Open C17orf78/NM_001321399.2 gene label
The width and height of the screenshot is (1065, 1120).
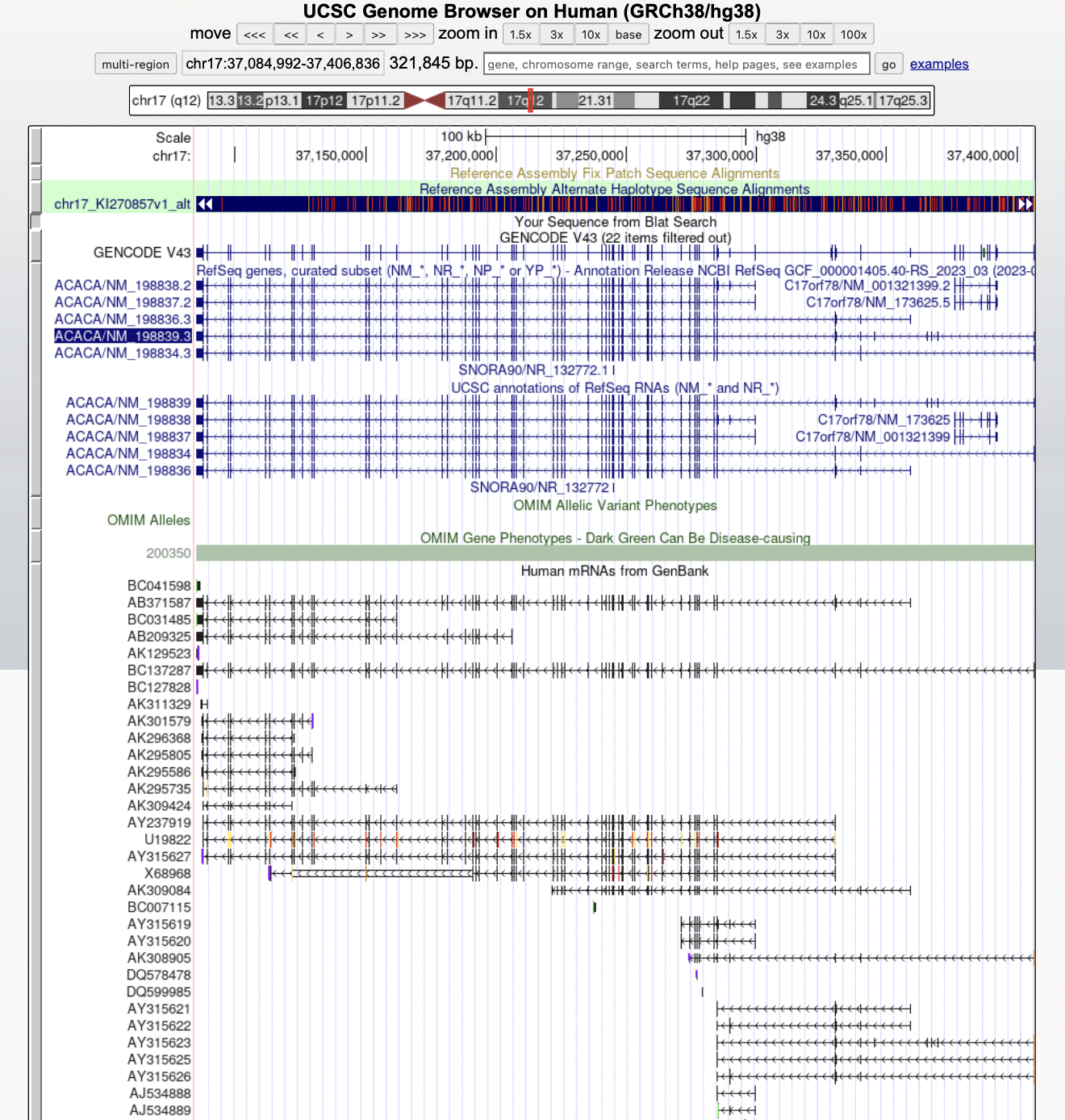click(867, 286)
